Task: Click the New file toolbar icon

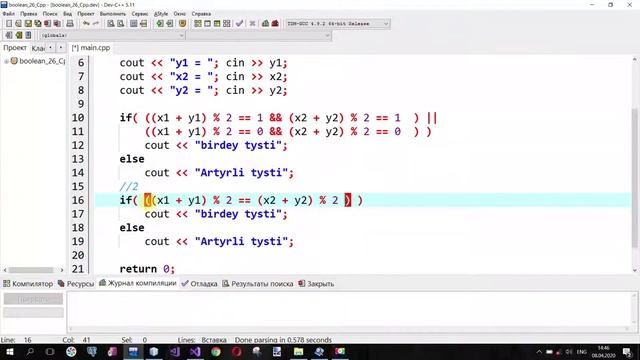Action: click(9, 24)
